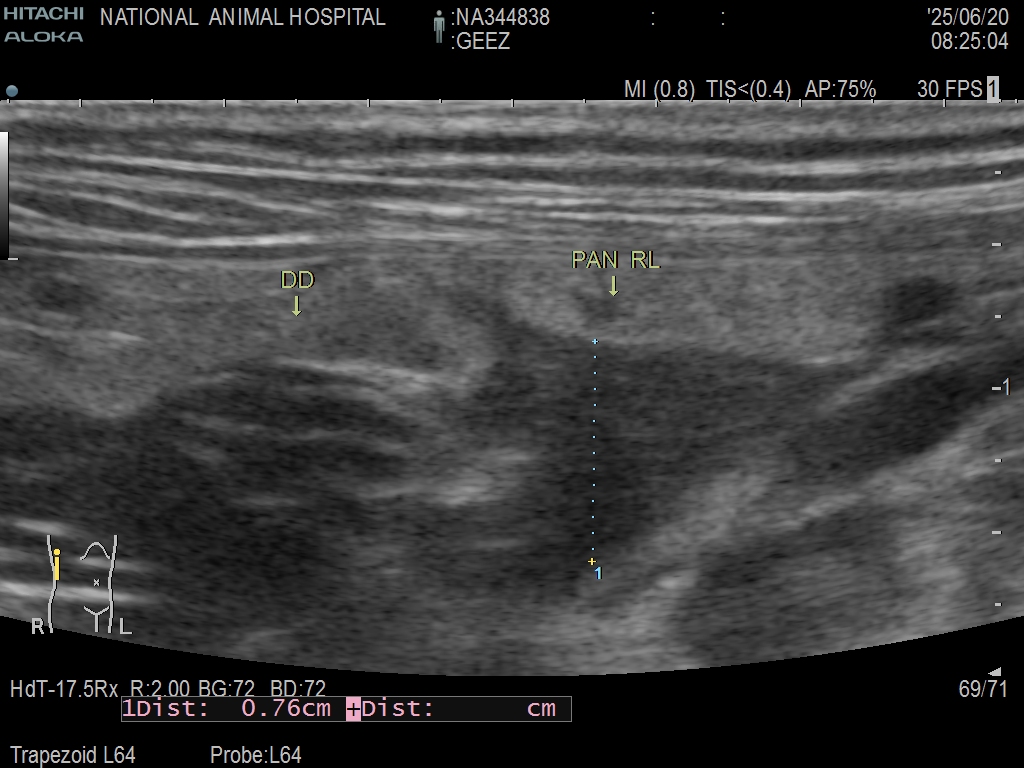Click the focus marker at depth 1
Viewport: 1024px width, 768px height.
(x=1003, y=387)
